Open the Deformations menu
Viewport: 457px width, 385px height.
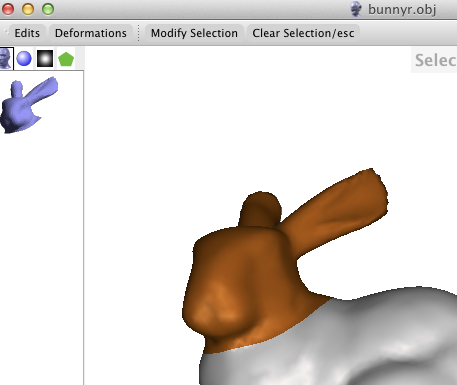click(x=91, y=33)
